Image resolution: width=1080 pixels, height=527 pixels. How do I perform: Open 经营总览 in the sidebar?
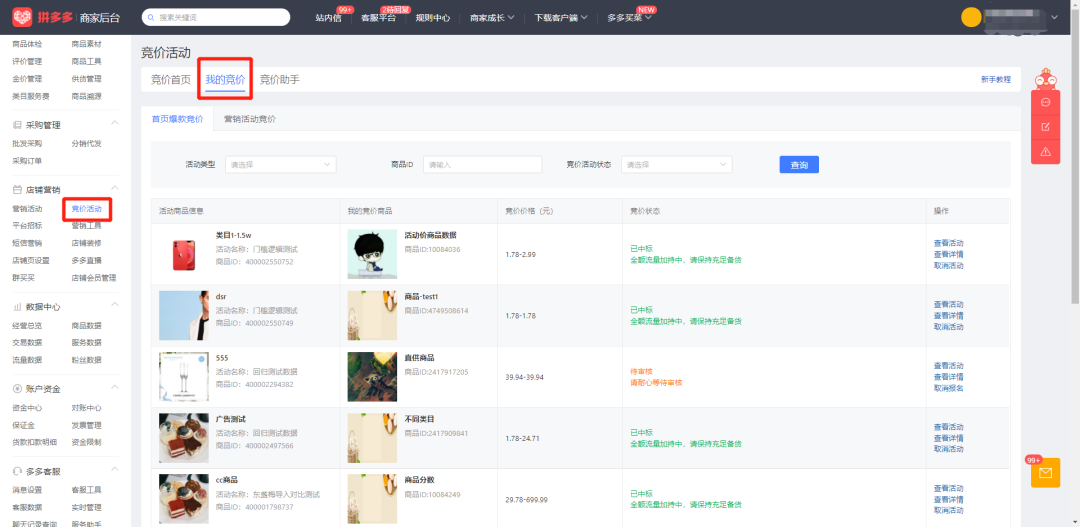click(x=28, y=325)
